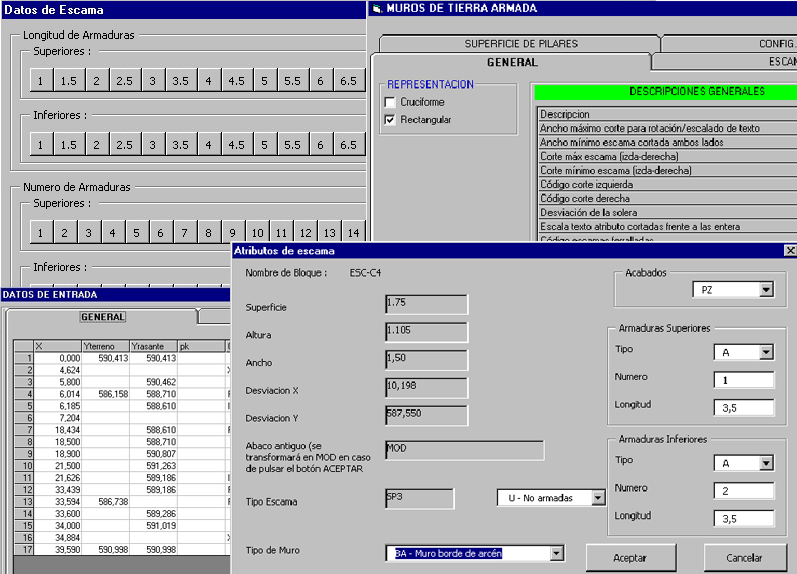Select 6.5 in Longitud Superiores buttons
Image resolution: width=797 pixels, height=574 pixels.
pyautogui.click(x=349, y=81)
